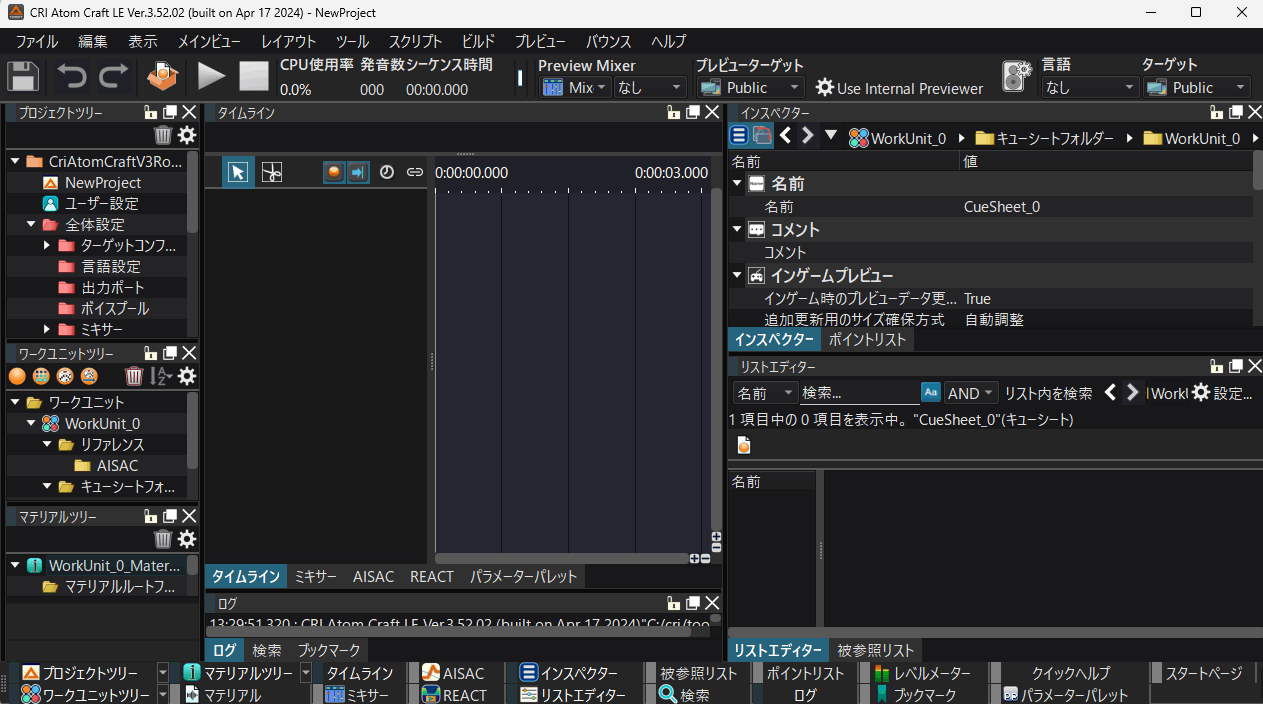Open the スクリプト menu
This screenshot has width=1263, height=704.
point(415,42)
